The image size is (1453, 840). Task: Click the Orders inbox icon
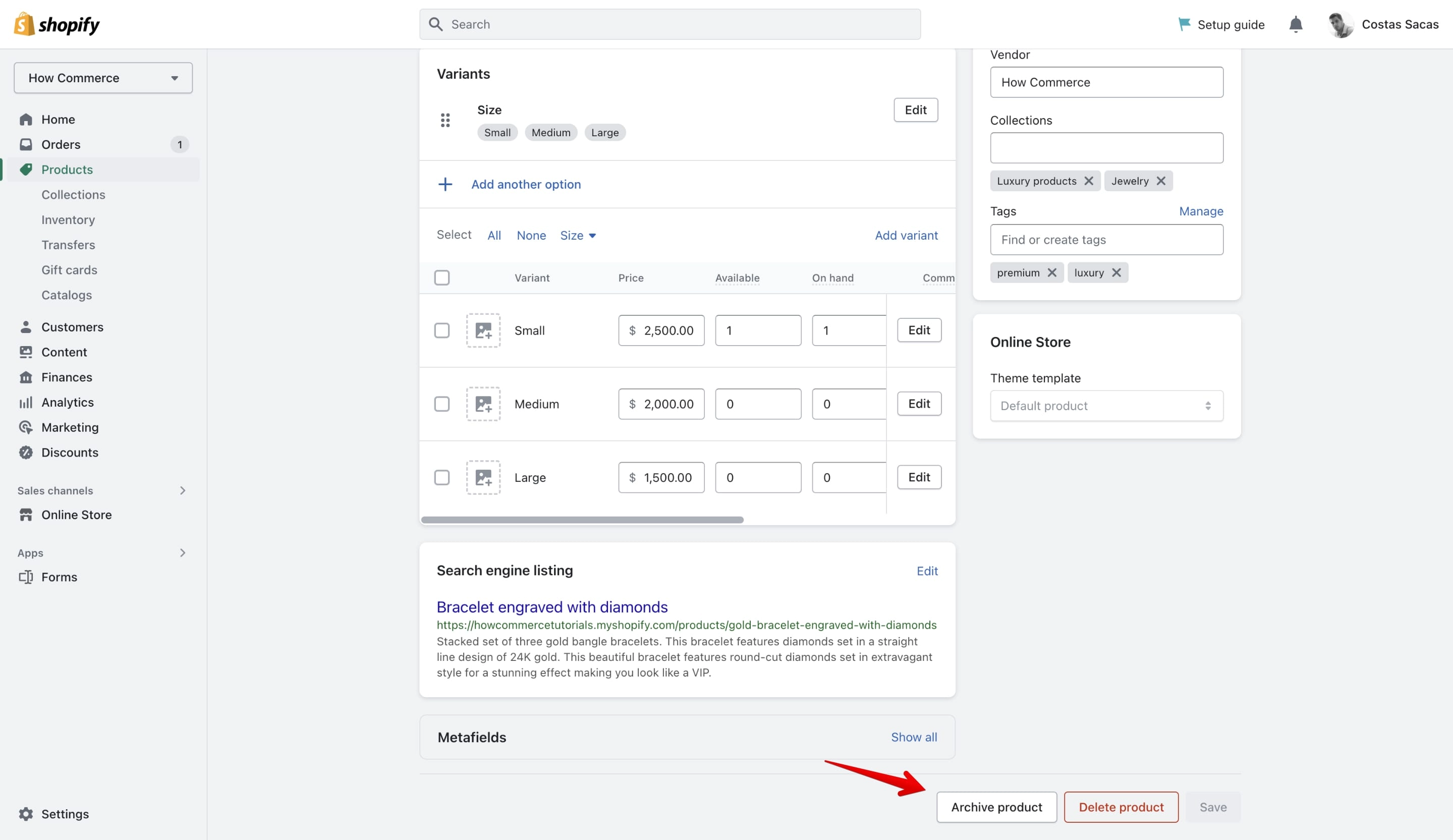click(26, 144)
